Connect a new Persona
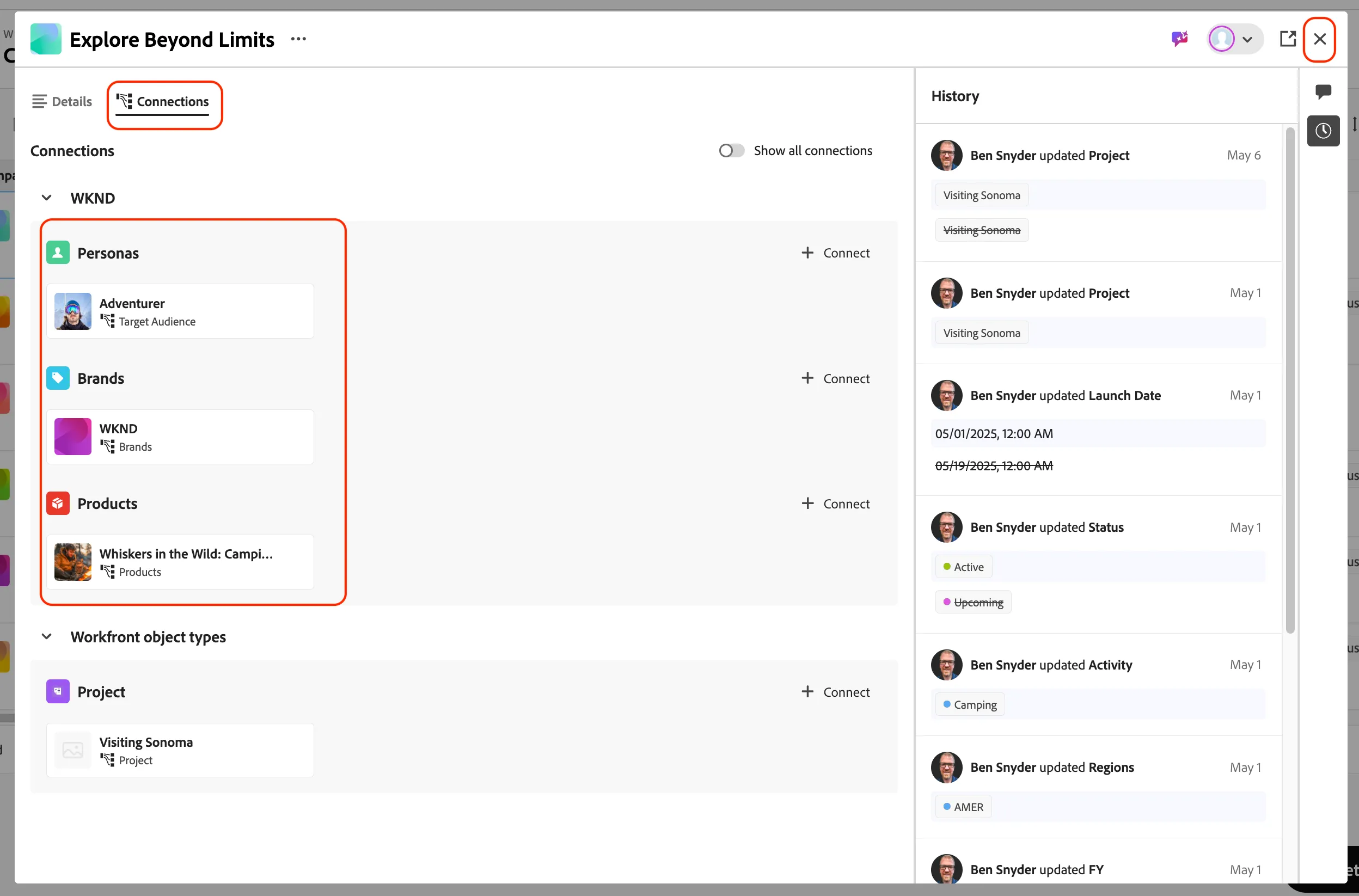1359x896 pixels. tap(836, 253)
